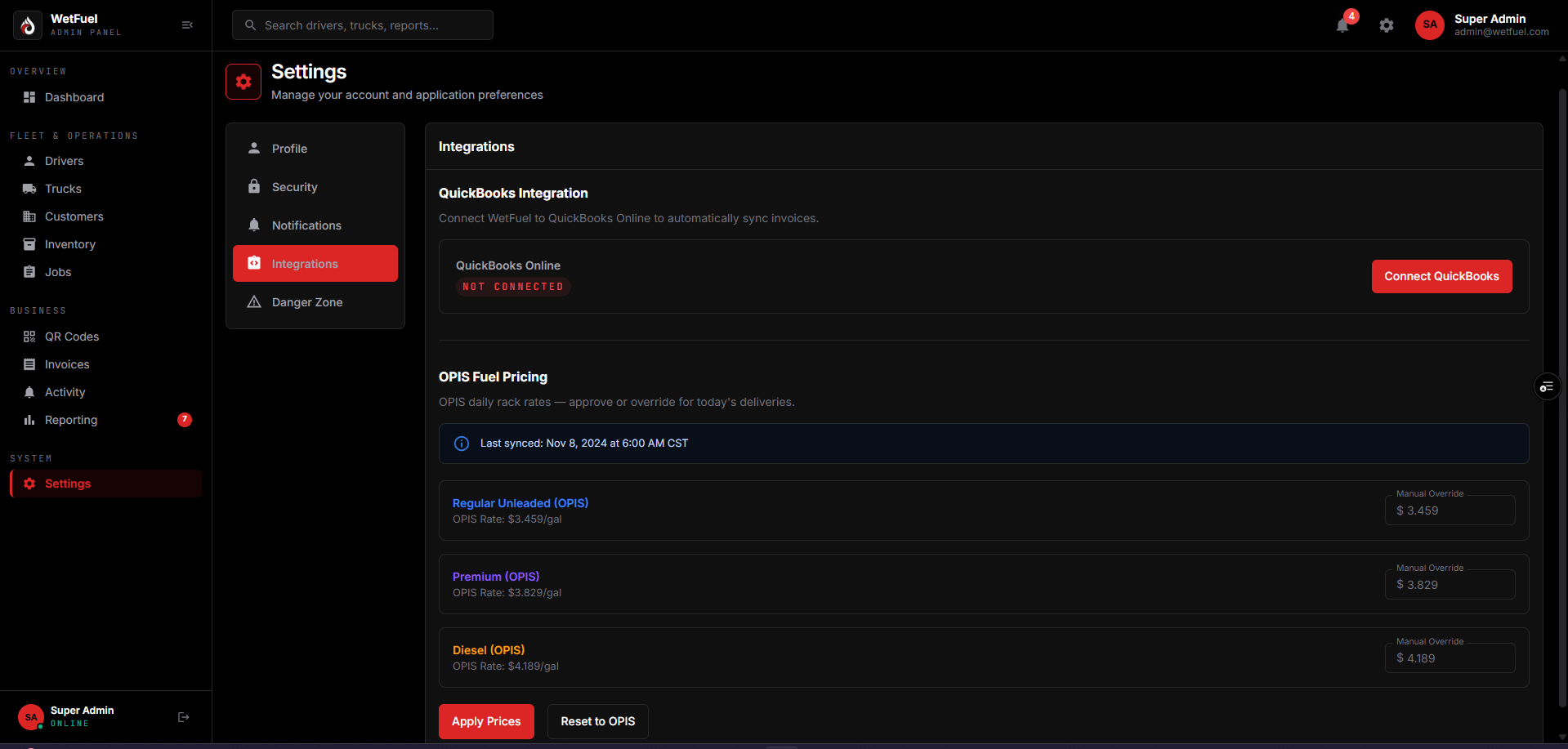Click the red Settings page header icon
The height and width of the screenshot is (749, 1568).
pyautogui.click(x=243, y=82)
